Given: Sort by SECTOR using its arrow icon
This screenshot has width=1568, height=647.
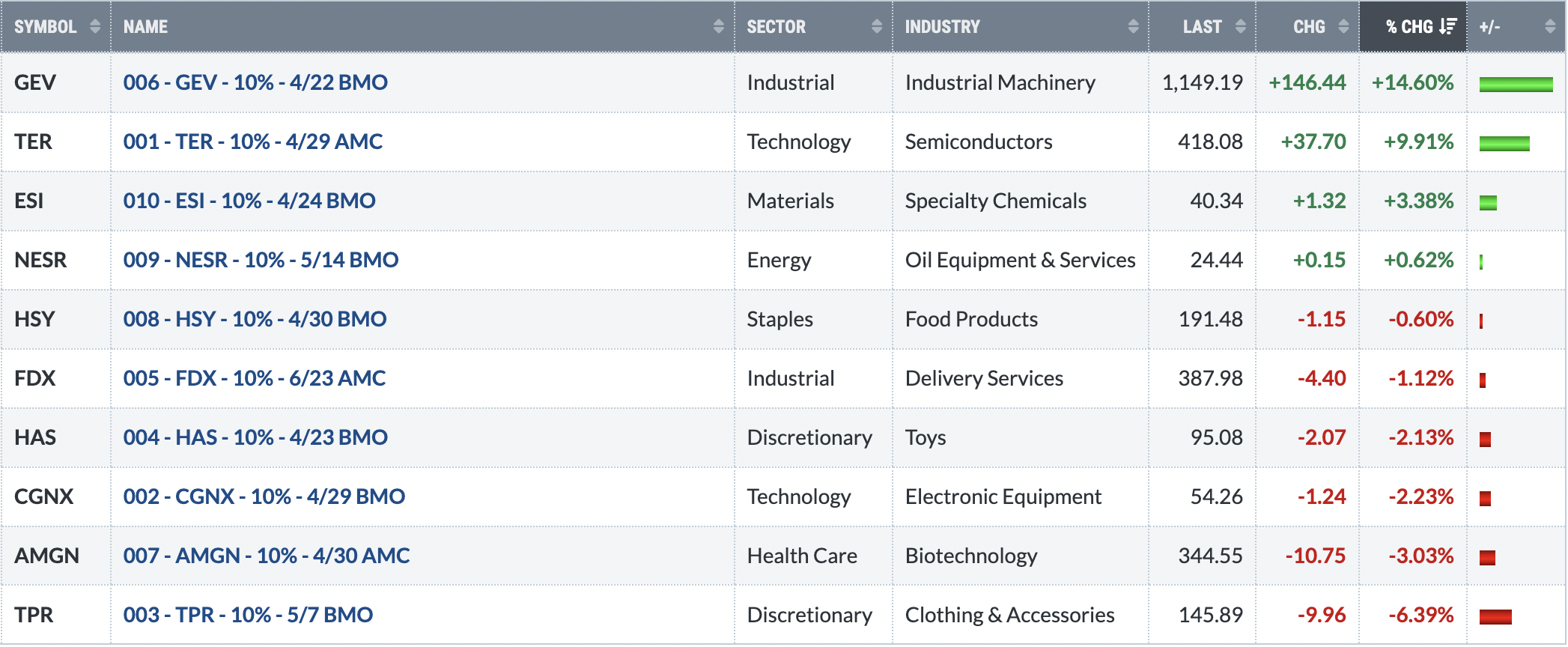Looking at the screenshot, I should 876,27.
